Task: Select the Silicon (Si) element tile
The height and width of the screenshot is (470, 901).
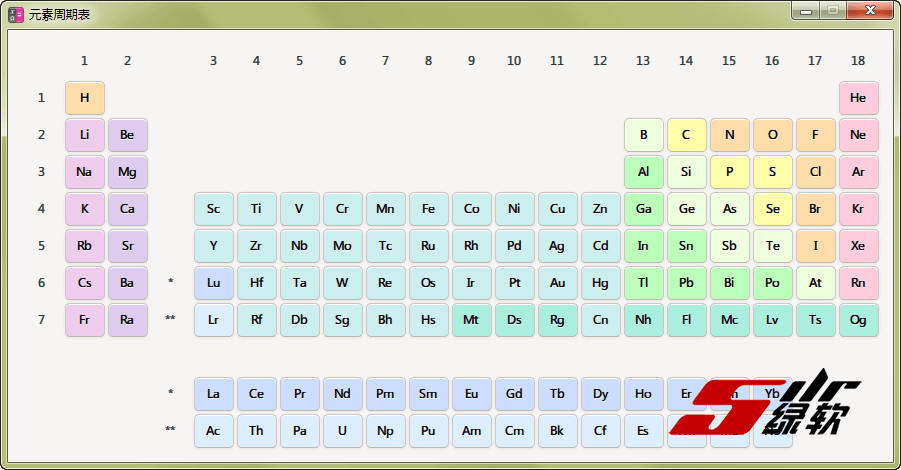Action: 686,172
